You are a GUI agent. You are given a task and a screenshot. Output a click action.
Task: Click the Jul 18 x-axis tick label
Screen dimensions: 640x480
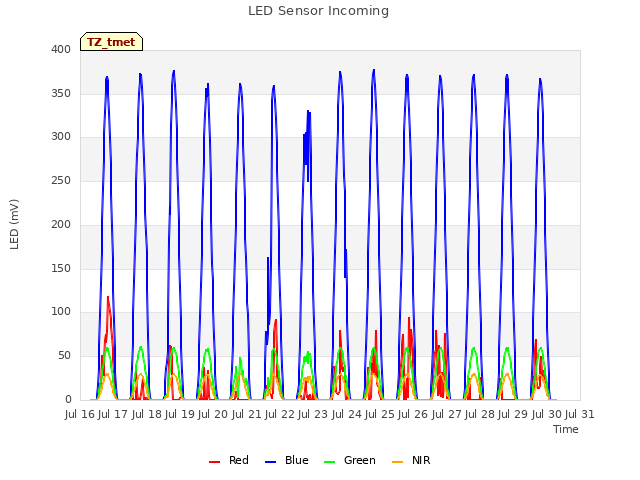pyautogui.click(x=147, y=414)
